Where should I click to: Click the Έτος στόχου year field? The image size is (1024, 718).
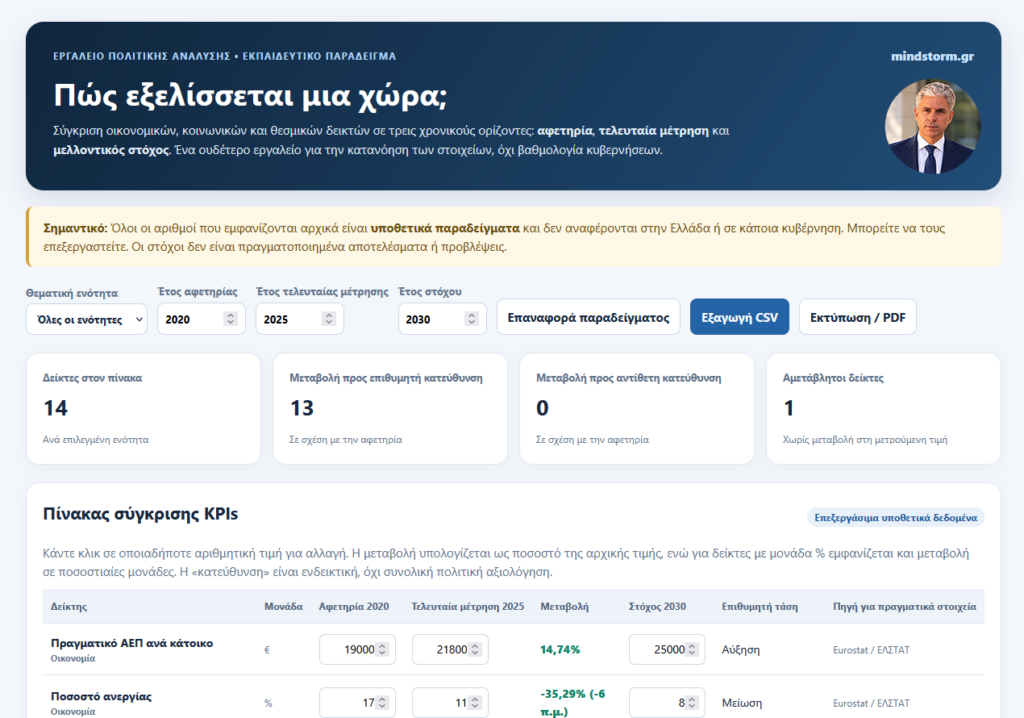[442, 319]
